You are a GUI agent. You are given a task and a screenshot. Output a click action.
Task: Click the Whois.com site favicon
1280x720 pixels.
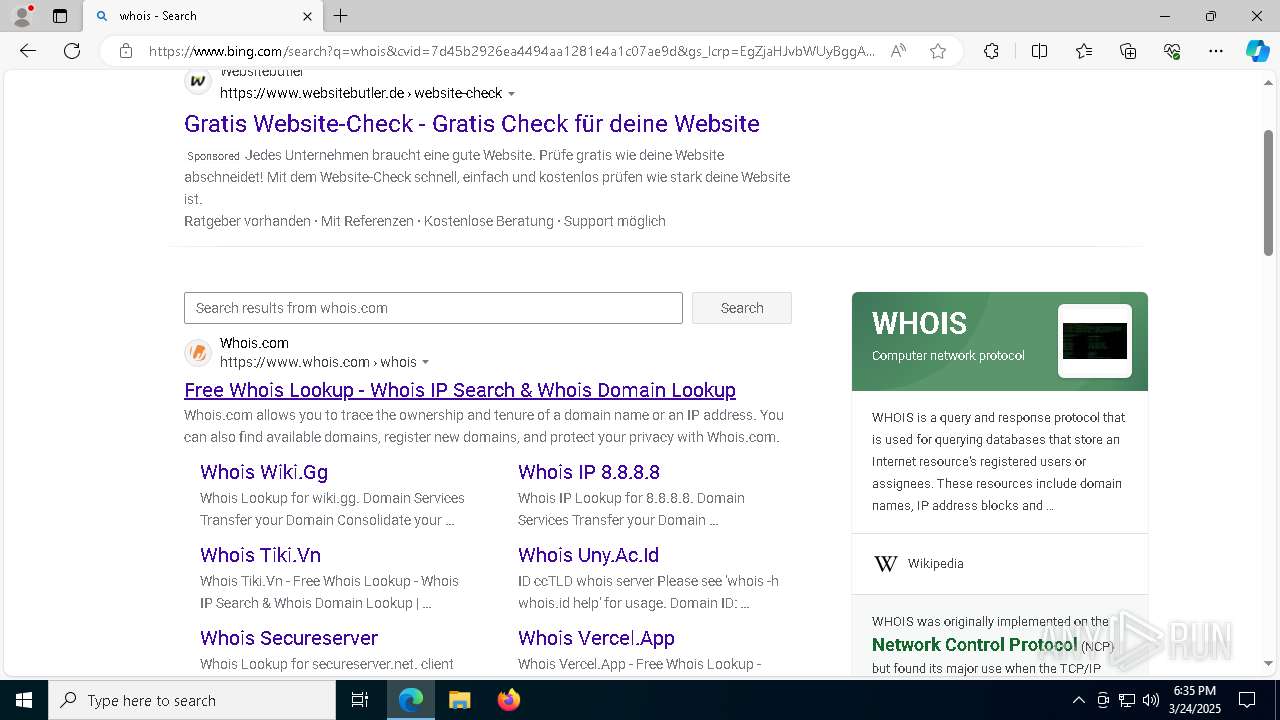(198, 352)
